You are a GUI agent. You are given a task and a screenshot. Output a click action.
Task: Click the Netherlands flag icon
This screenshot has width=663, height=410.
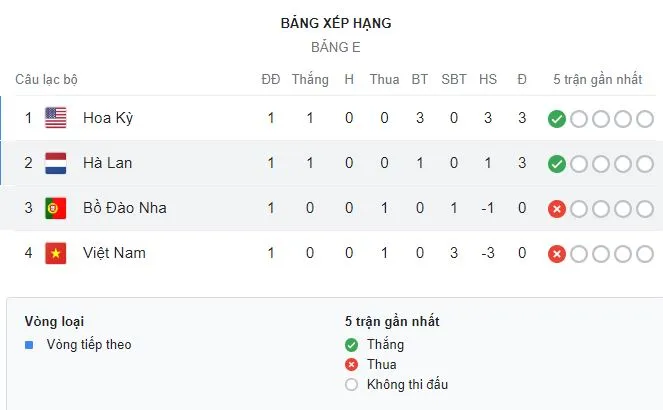pyautogui.click(x=56, y=163)
